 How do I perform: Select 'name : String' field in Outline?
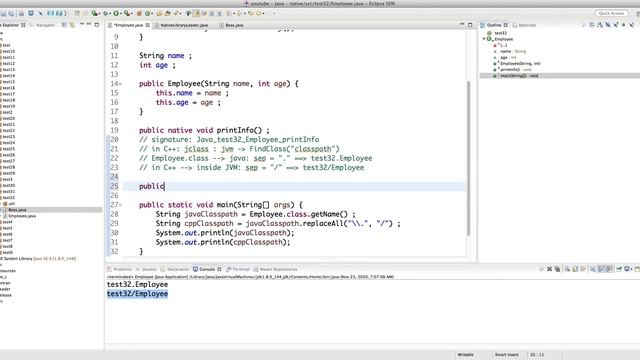point(513,51)
